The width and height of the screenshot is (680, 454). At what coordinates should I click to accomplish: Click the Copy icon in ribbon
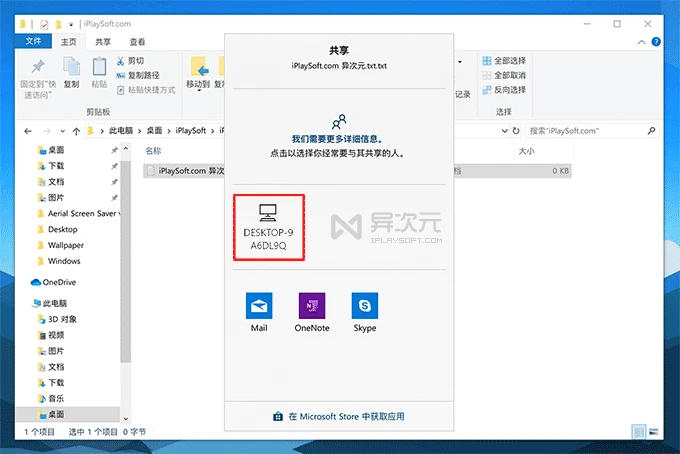click(x=71, y=70)
